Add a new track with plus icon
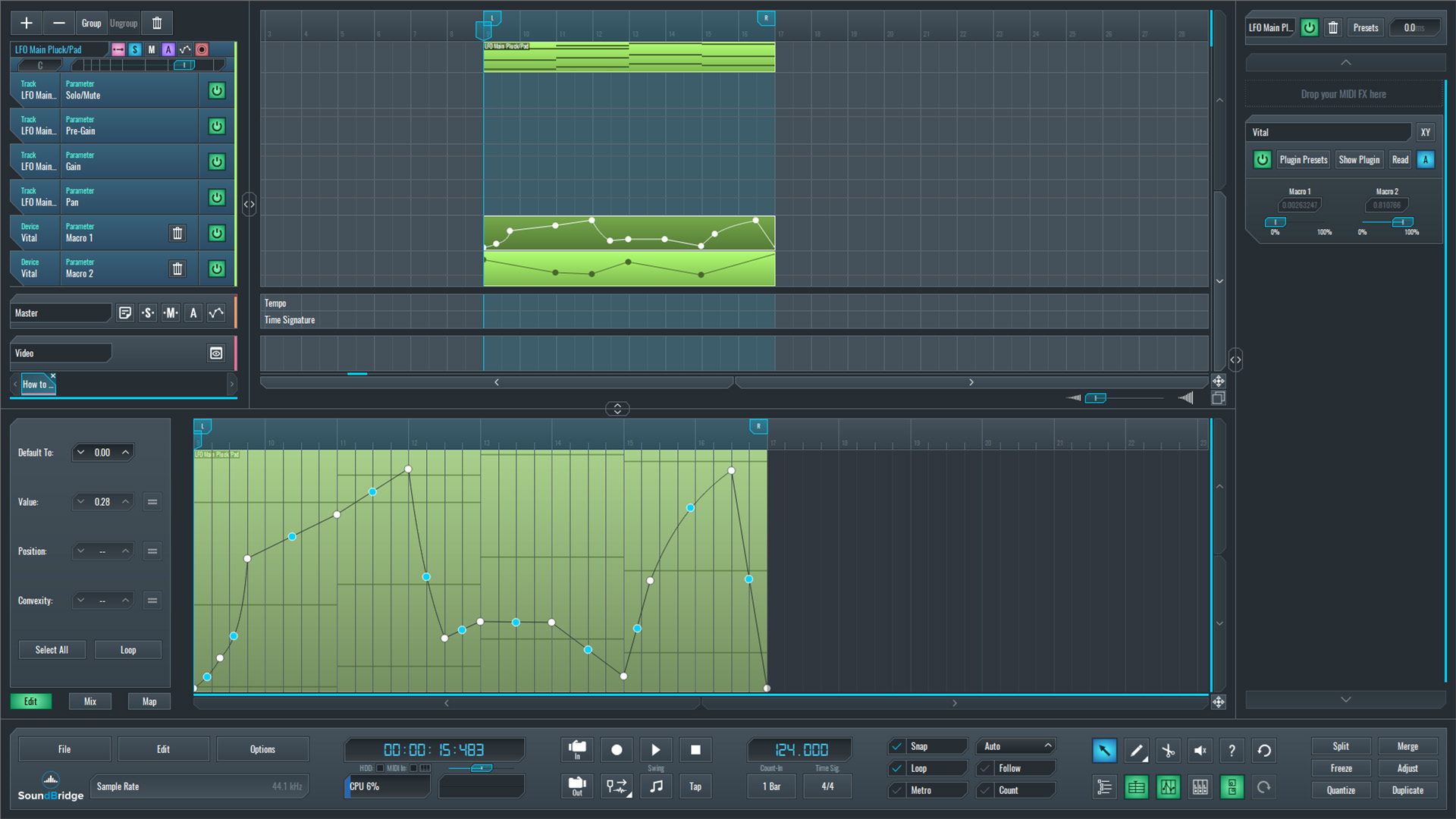Image resolution: width=1456 pixels, height=819 pixels. click(x=27, y=24)
